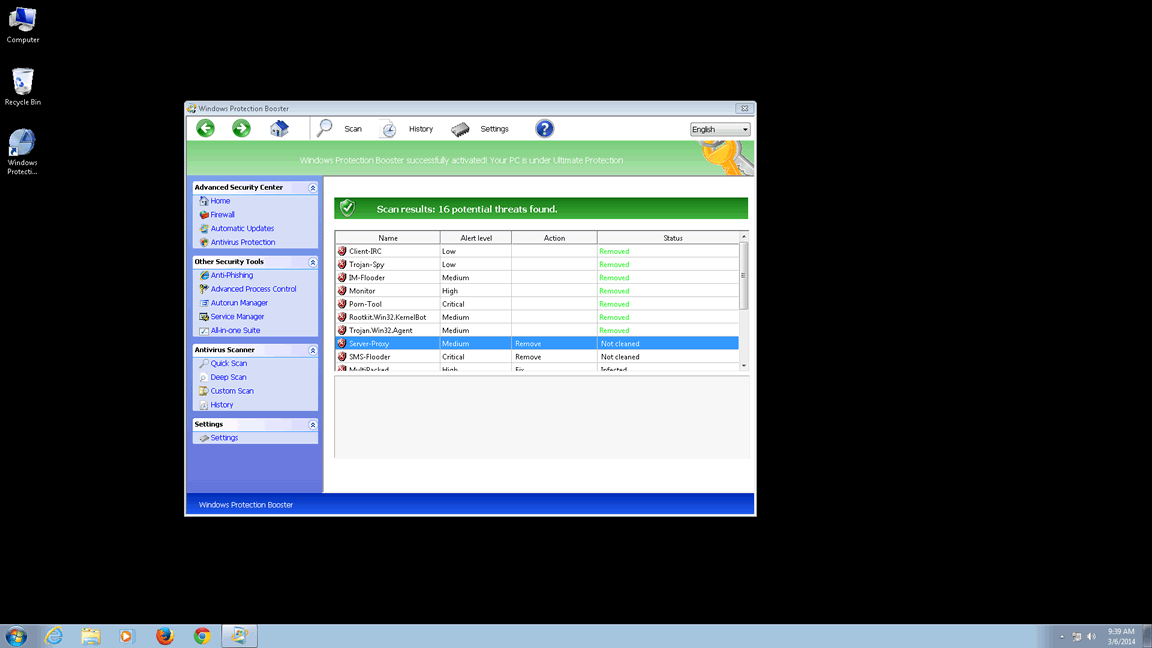1152x648 pixels.
Task: Go to home via house icon
Action: coord(279,129)
